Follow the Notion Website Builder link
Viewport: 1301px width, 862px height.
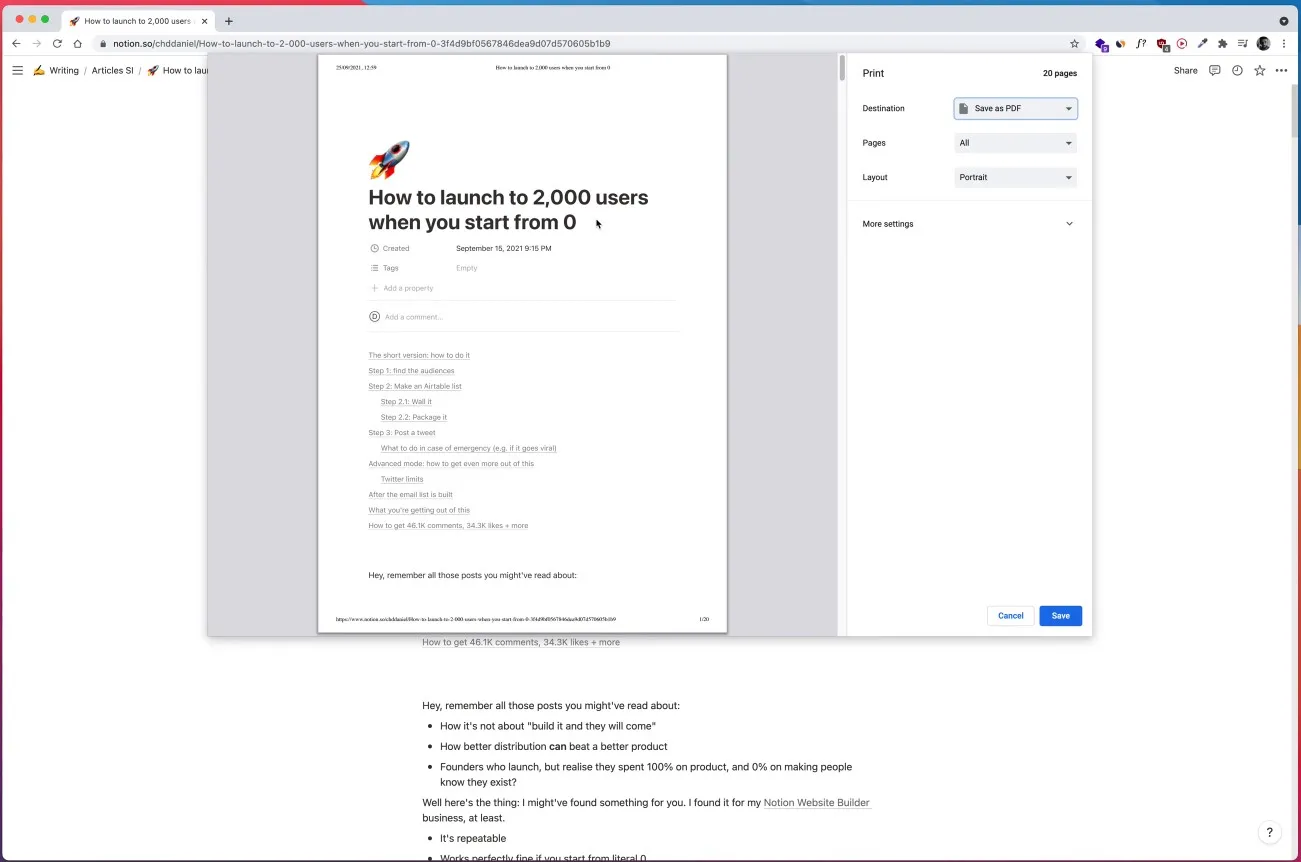click(x=816, y=802)
